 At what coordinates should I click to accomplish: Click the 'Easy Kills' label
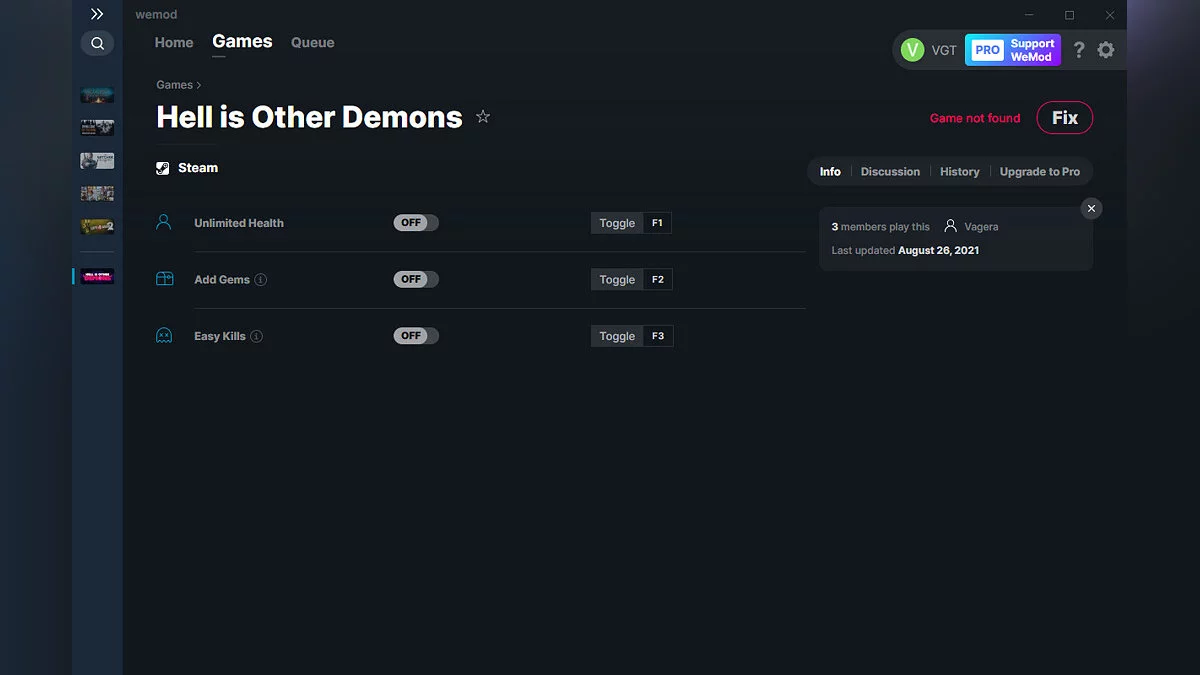click(220, 336)
